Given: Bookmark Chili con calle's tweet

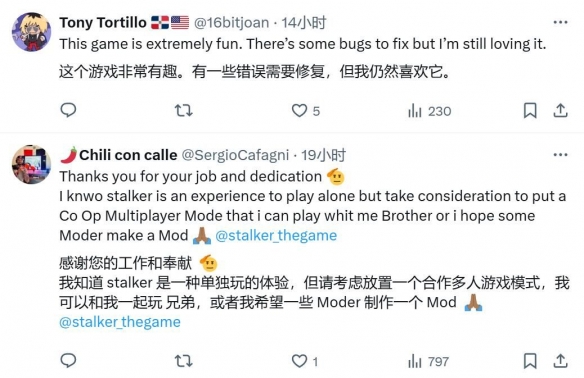Looking at the screenshot, I should [530, 361].
